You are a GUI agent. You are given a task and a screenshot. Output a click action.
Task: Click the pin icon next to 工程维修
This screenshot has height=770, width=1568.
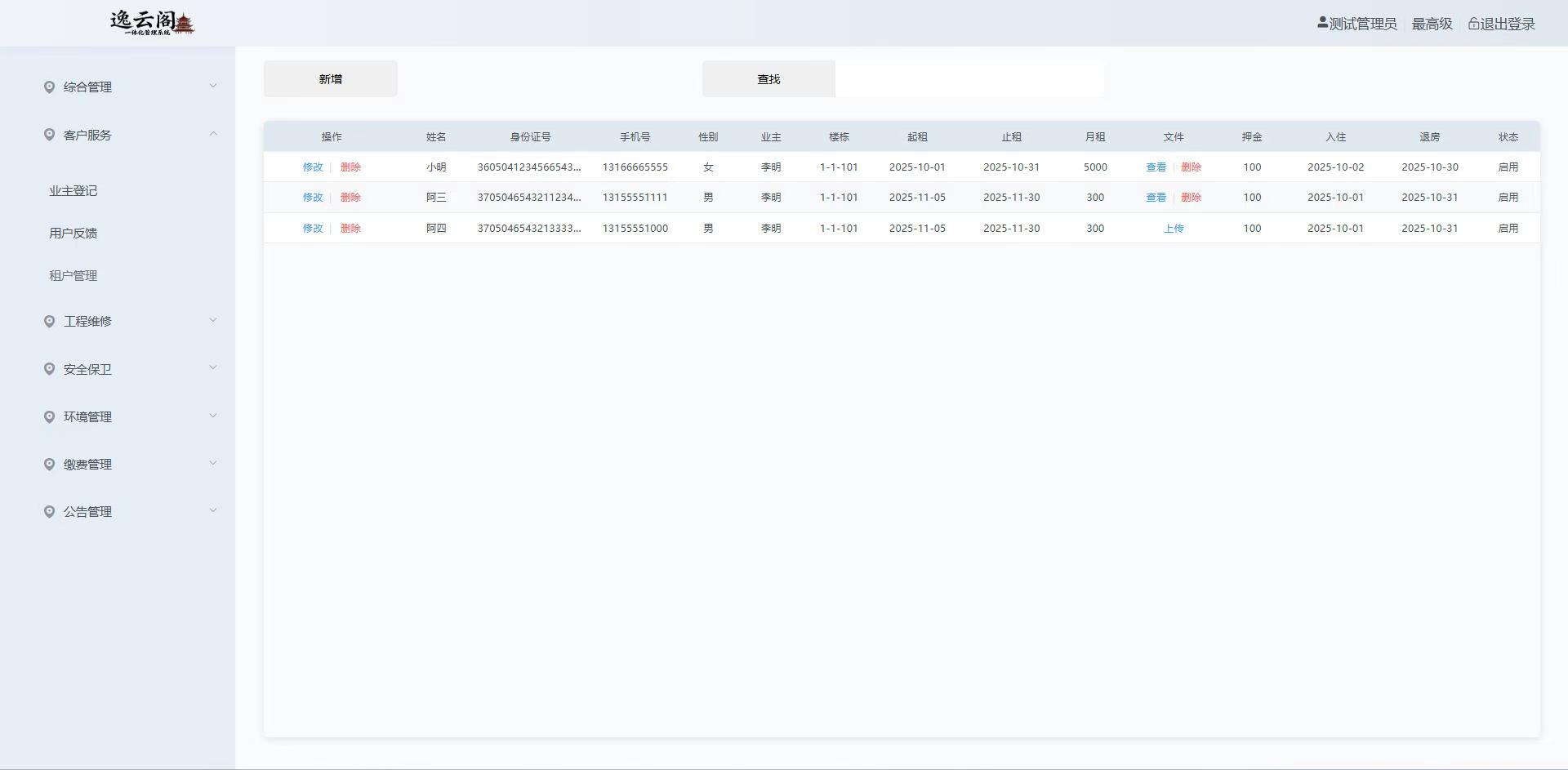pos(49,321)
